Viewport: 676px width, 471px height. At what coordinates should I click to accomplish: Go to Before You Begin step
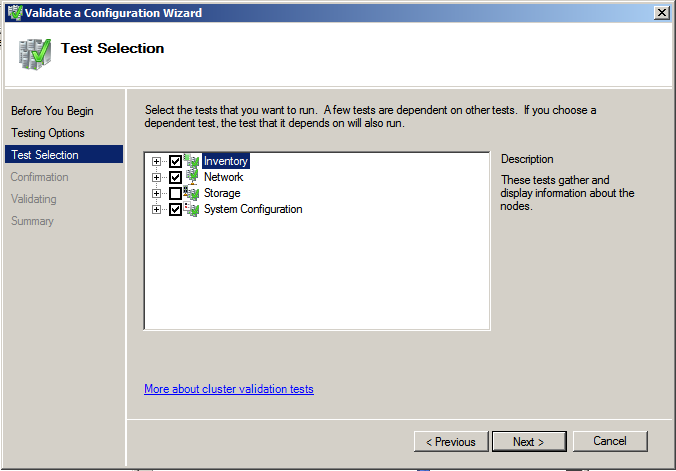tap(52, 111)
